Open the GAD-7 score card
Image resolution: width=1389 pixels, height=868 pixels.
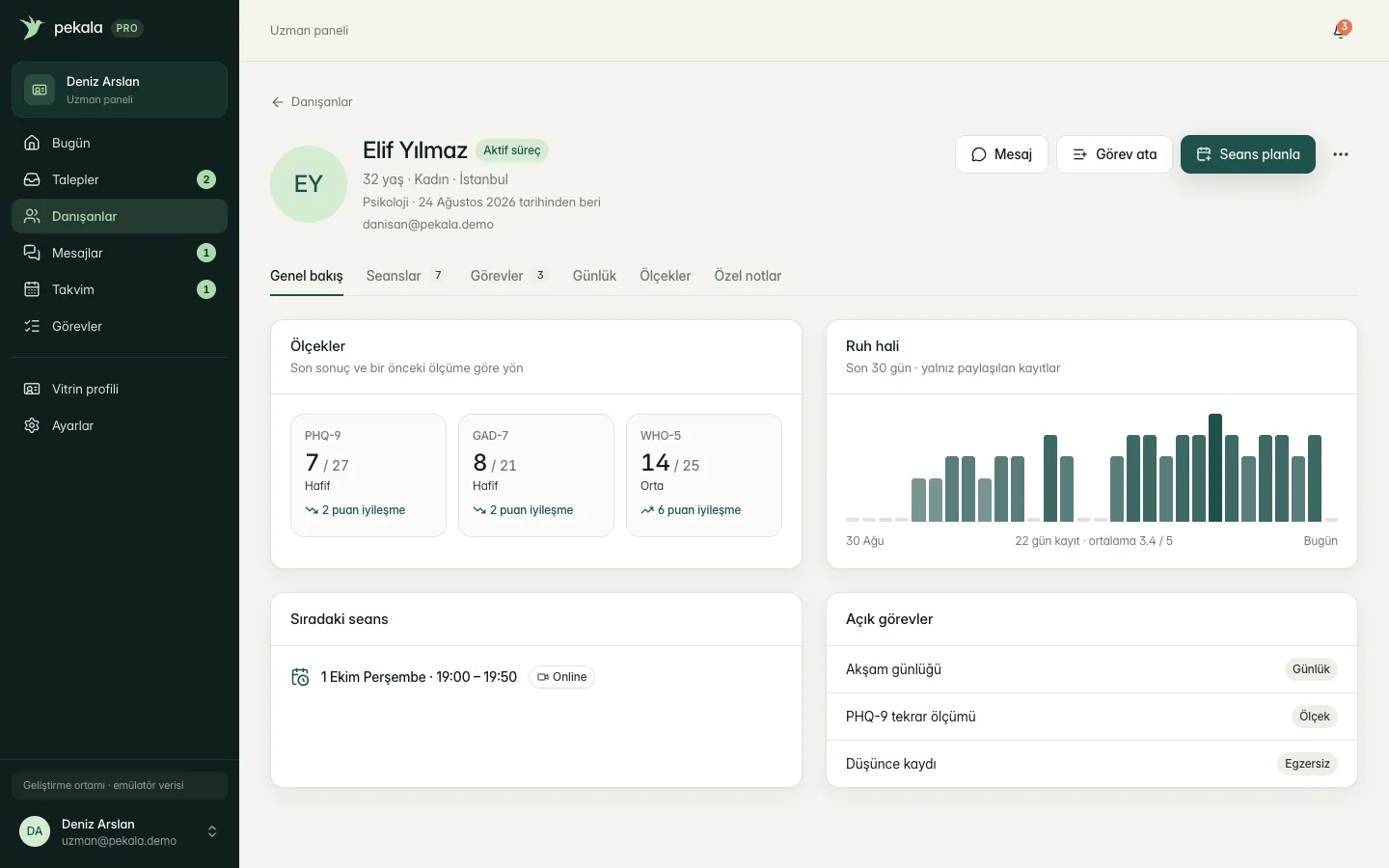[536, 475]
